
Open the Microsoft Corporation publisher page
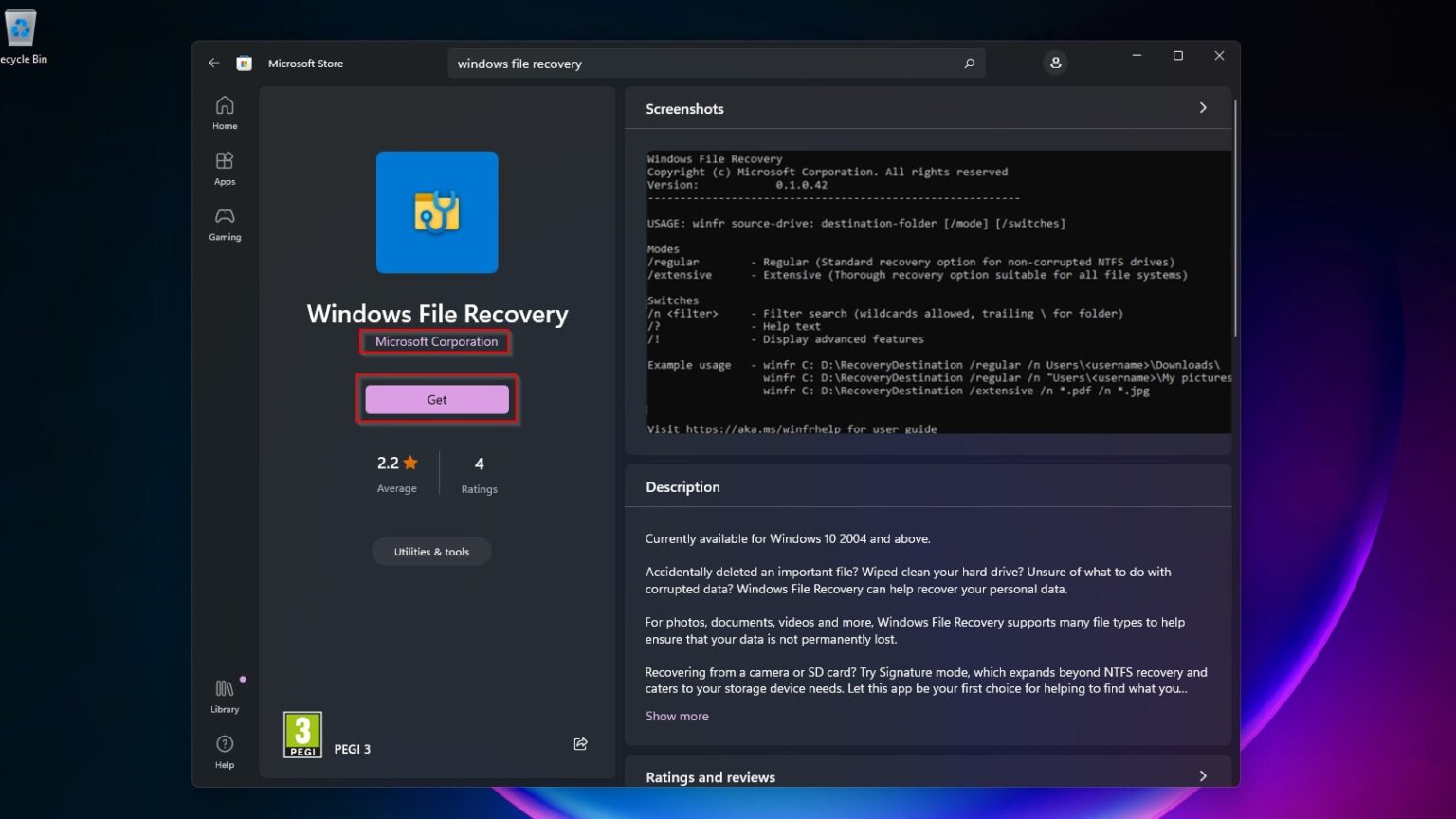(x=435, y=341)
